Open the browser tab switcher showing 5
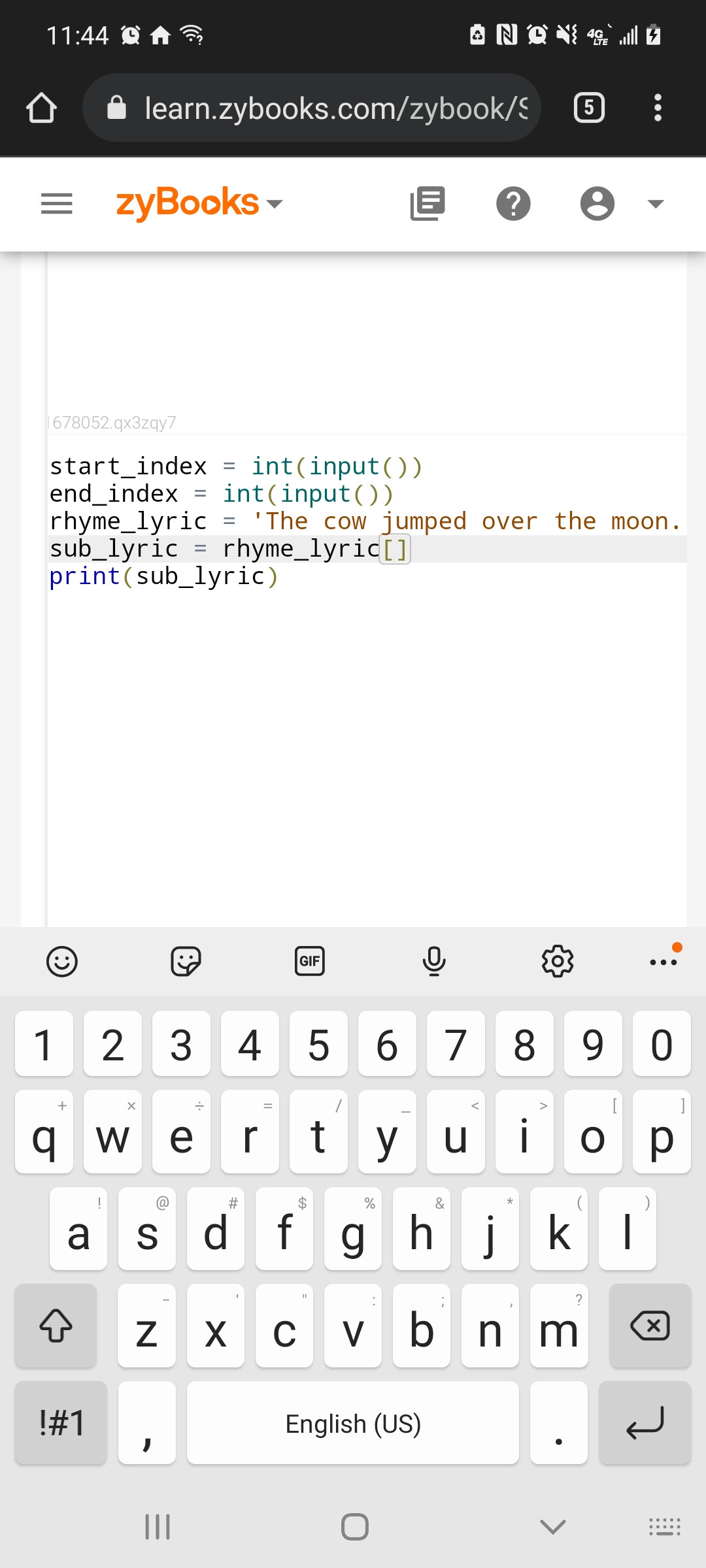The image size is (706, 1568). (589, 108)
